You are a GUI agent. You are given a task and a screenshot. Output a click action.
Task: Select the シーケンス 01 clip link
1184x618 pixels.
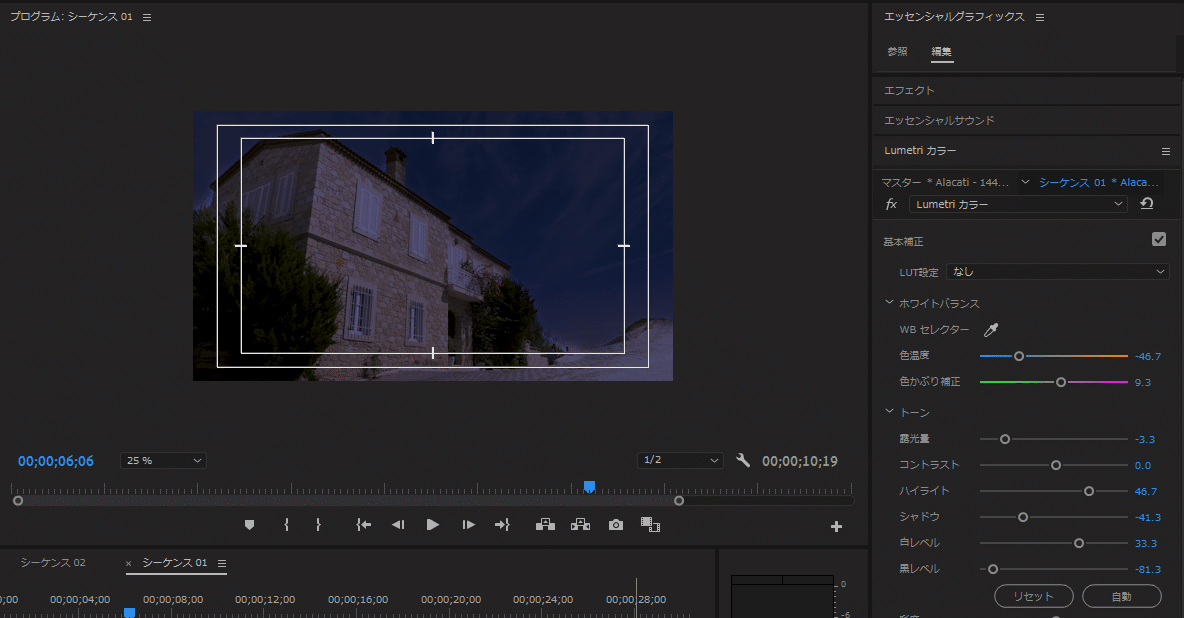pos(1099,182)
